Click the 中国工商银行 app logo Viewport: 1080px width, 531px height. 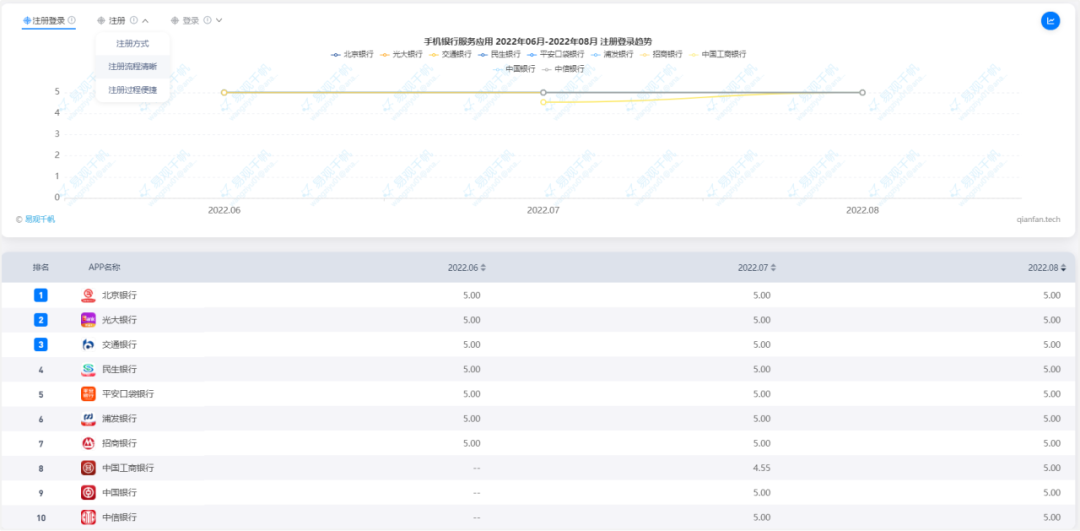pos(88,468)
